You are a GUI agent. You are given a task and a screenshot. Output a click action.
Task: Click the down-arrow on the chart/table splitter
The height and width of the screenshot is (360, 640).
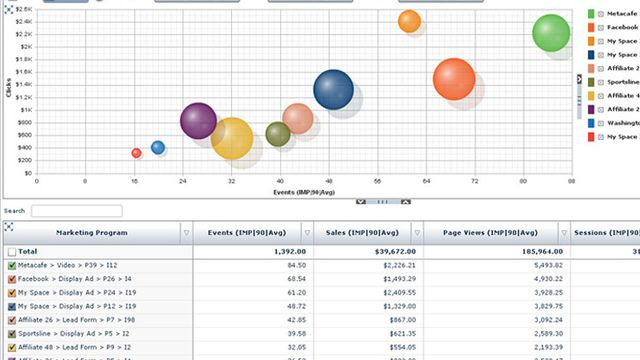click(361, 202)
